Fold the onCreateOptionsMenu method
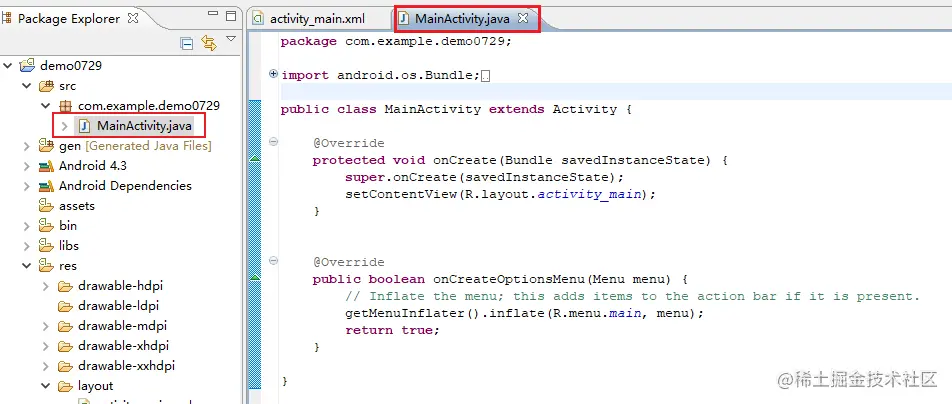Image resolution: width=952 pixels, height=404 pixels. (273, 261)
